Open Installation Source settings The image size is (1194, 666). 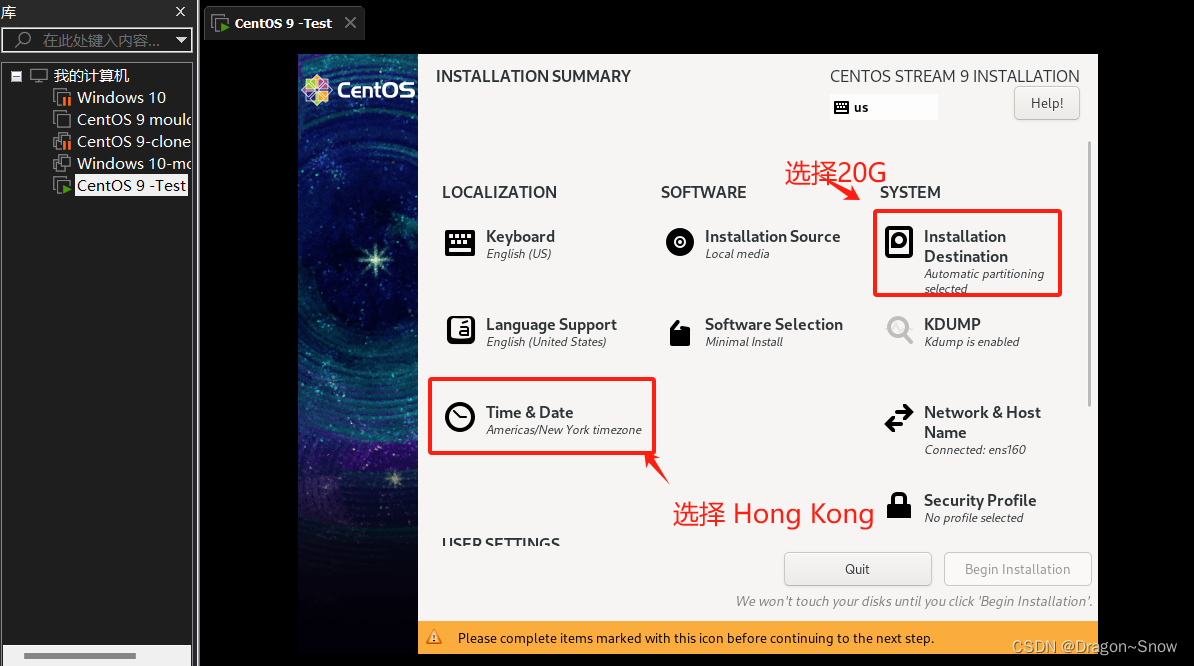[x=772, y=237]
